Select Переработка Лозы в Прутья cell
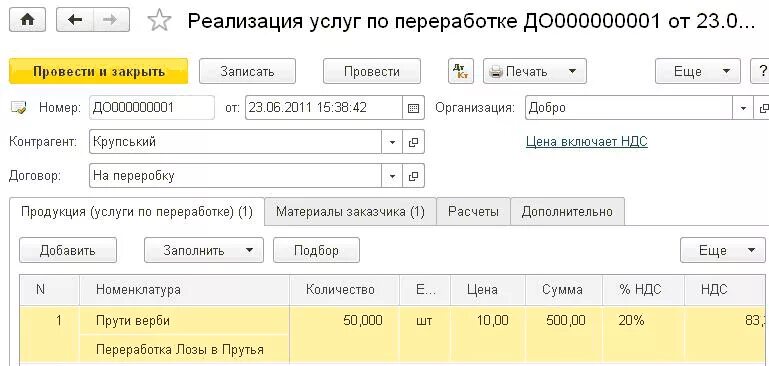This screenshot has width=769, height=366. click(x=184, y=350)
